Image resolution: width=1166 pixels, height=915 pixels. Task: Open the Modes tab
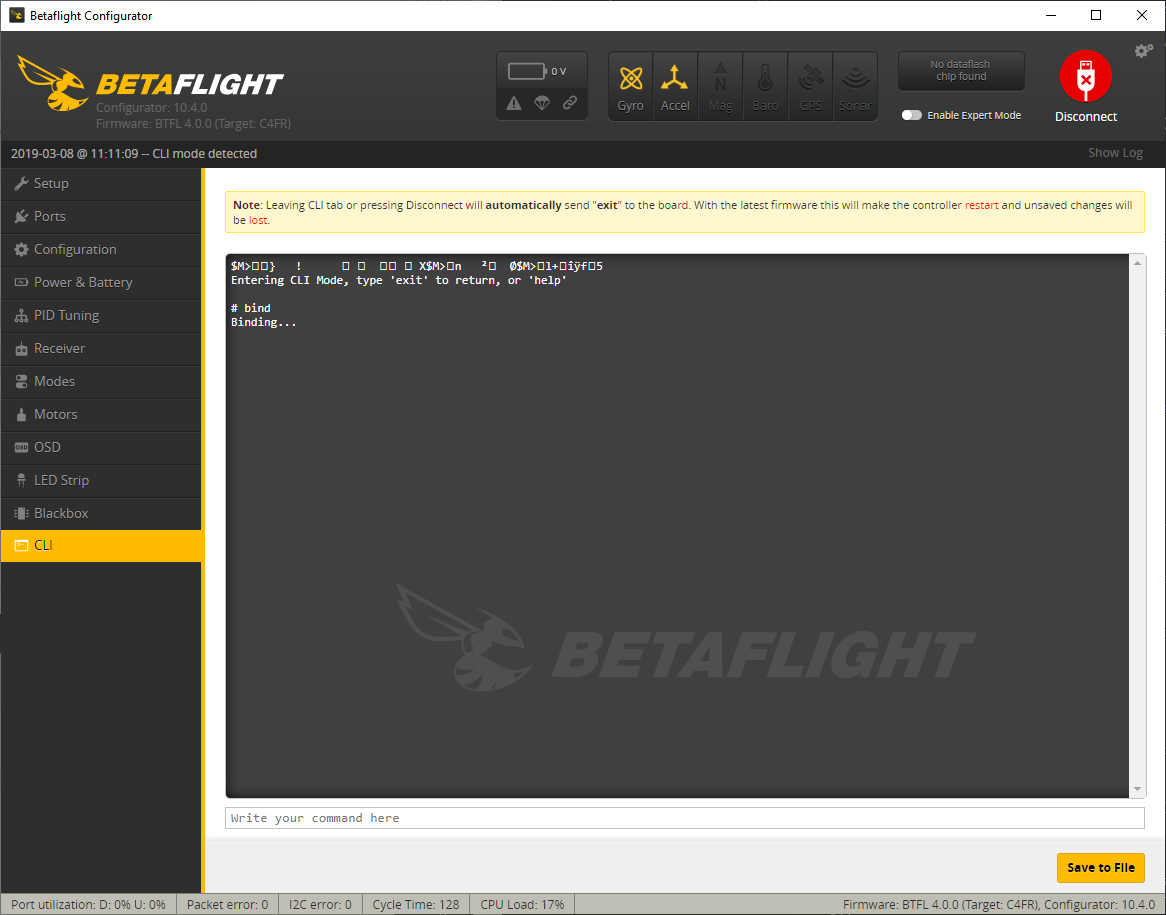coord(101,381)
